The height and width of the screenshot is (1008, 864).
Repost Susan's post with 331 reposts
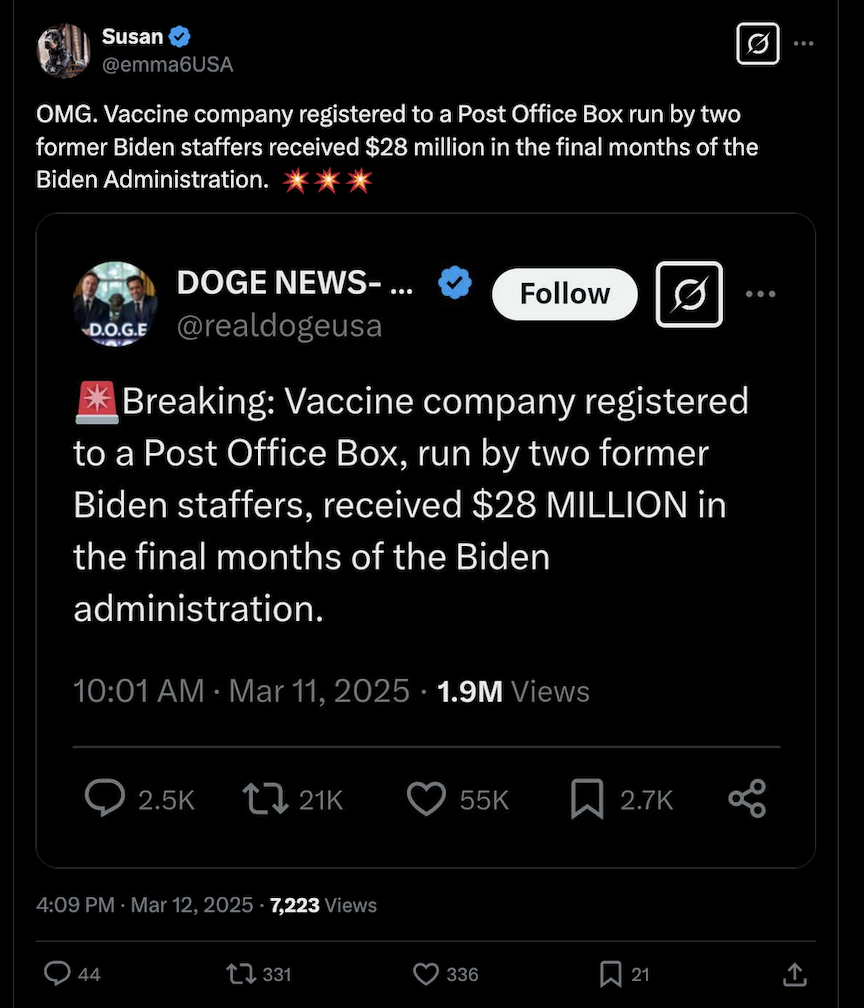pyautogui.click(x=241, y=973)
